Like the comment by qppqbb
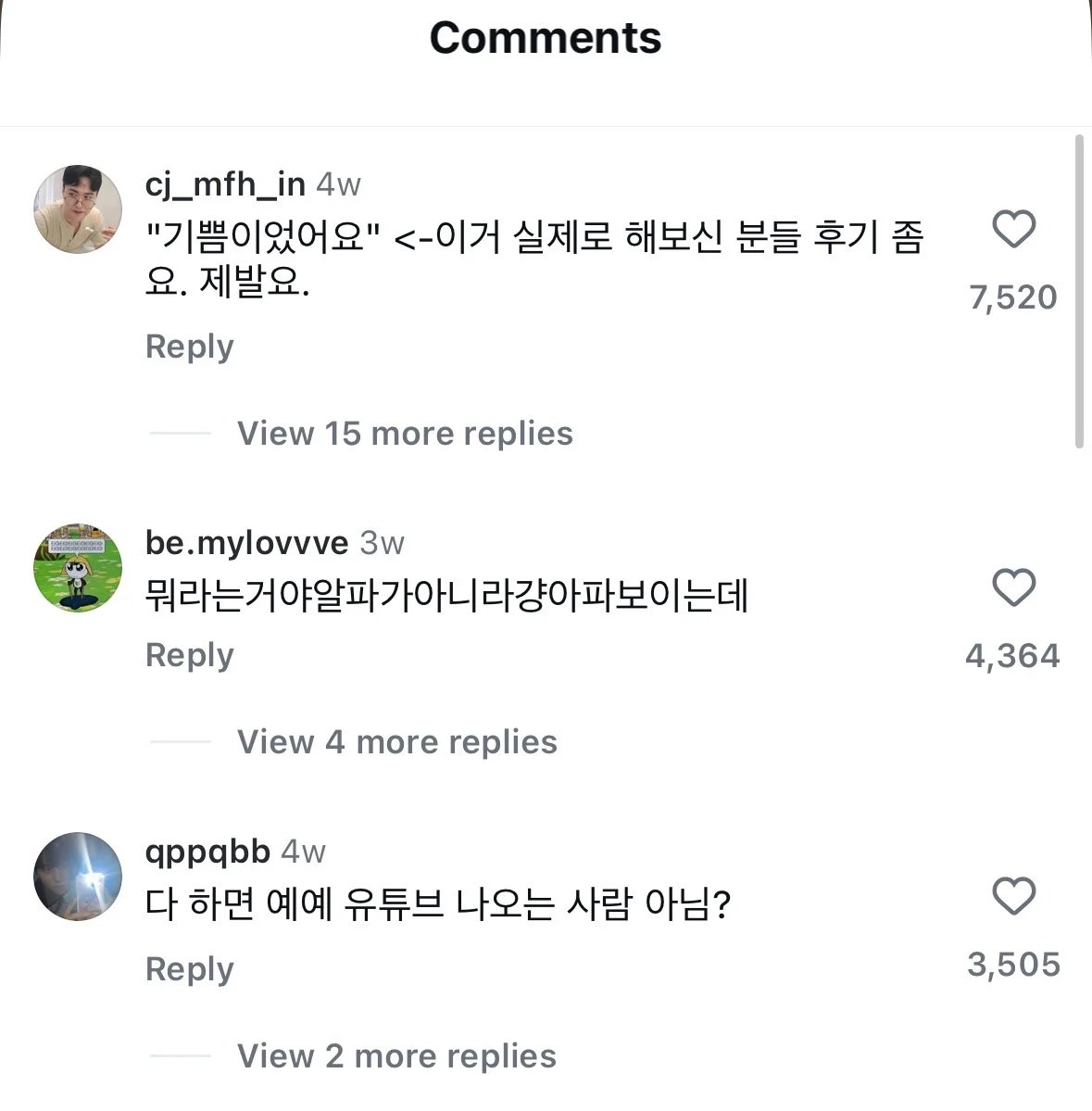This screenshot has width=1092, height=1111. 1013,897
